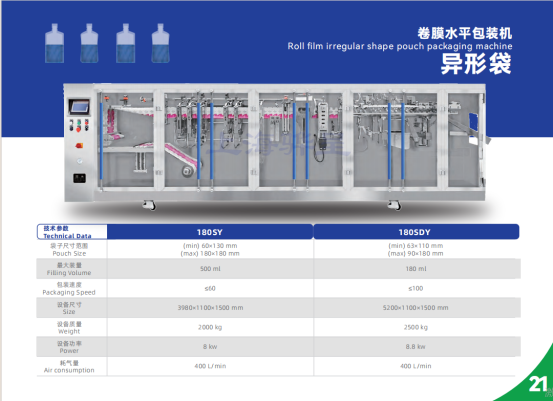
Task: Click the '≤60' packaging speed cell
Action: (x=210, y=288)
